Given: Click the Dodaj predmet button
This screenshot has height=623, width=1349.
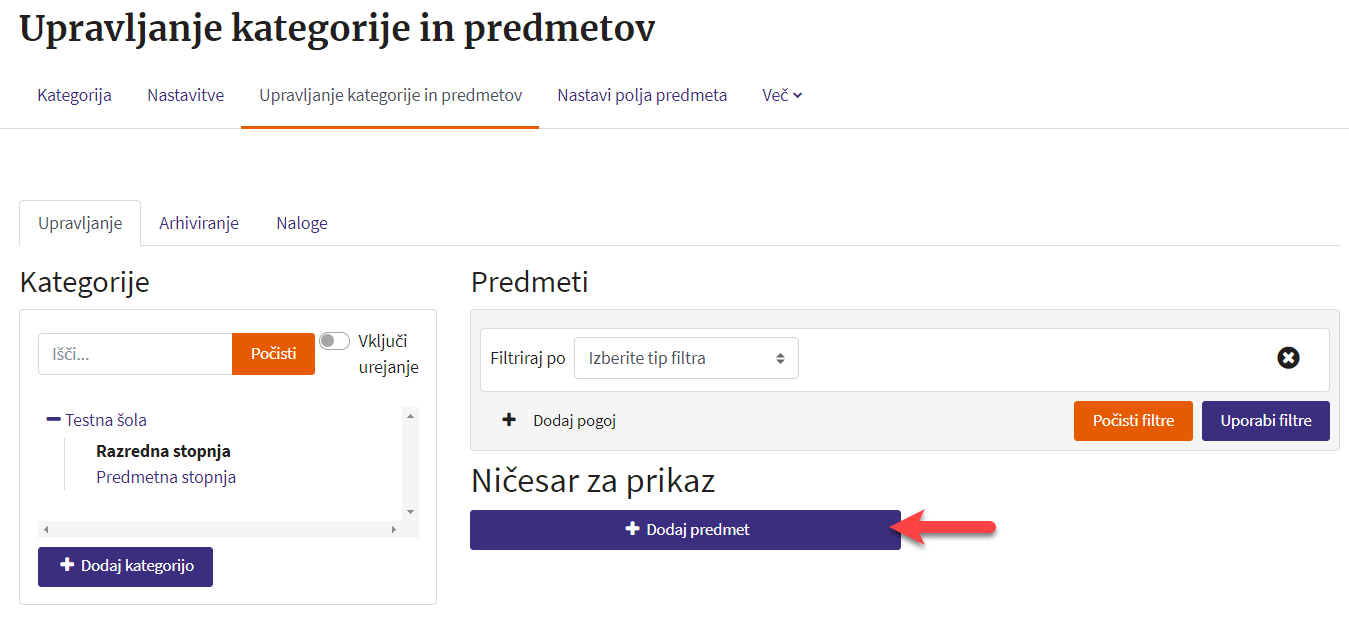Looking at the screenshot, I should click(685, 529).
